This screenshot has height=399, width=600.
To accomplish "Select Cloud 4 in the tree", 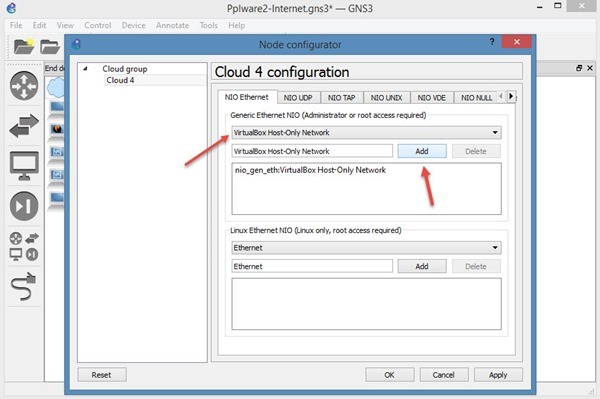I will click(x=120, y=80).
